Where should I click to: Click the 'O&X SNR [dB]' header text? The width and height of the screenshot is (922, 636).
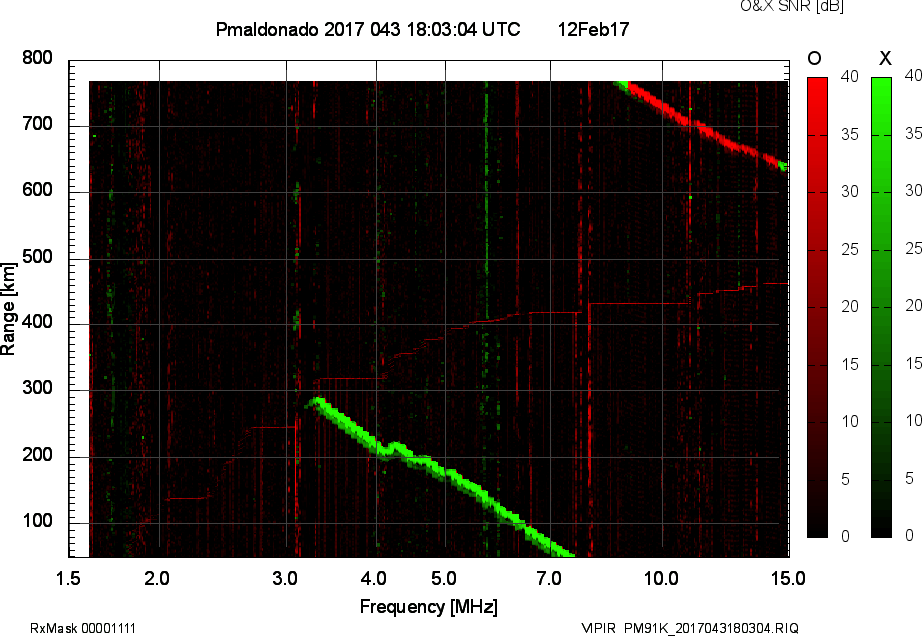click(x=791, y=6)
